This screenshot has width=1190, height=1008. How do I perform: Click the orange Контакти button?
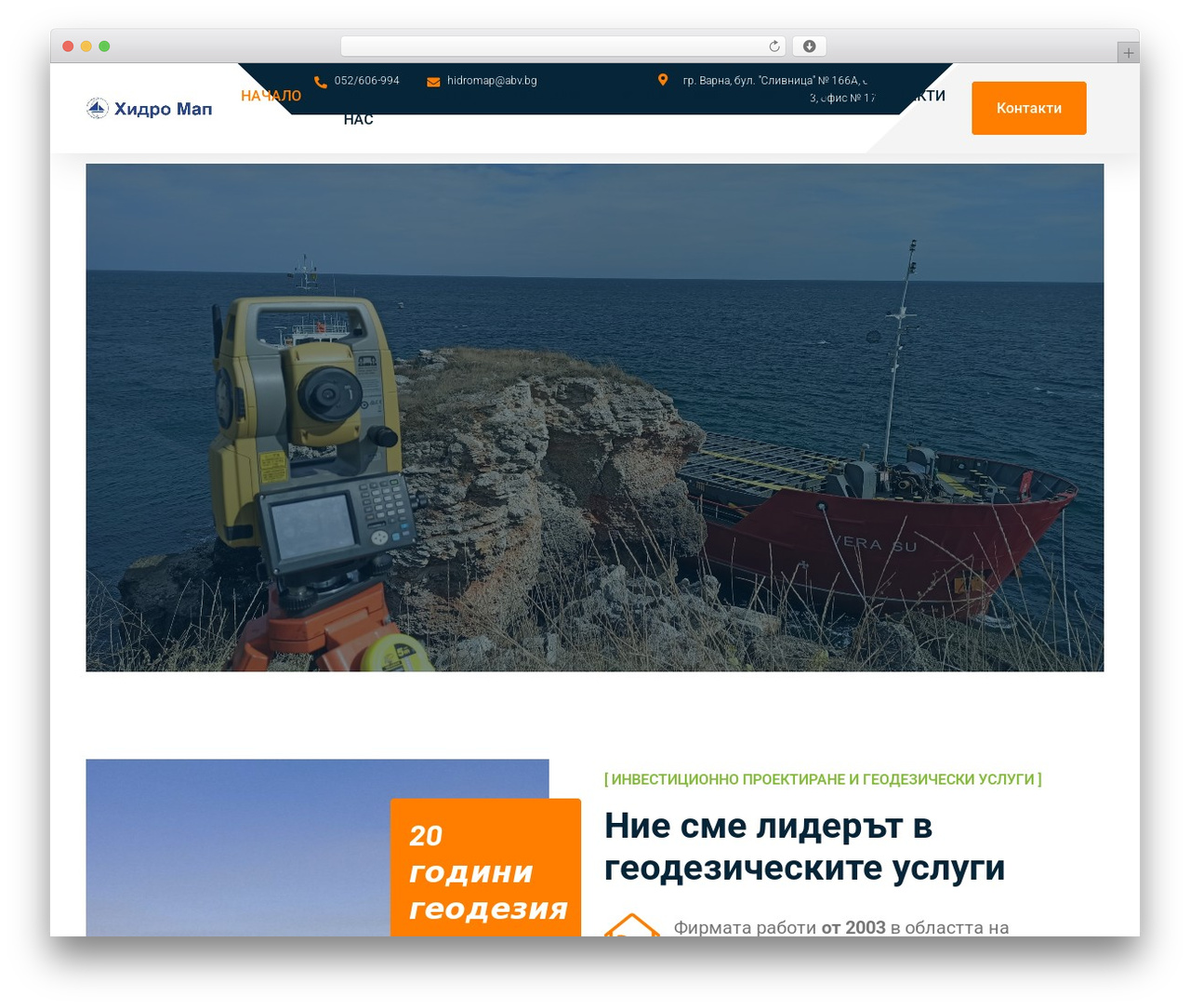coord(1029,108)
